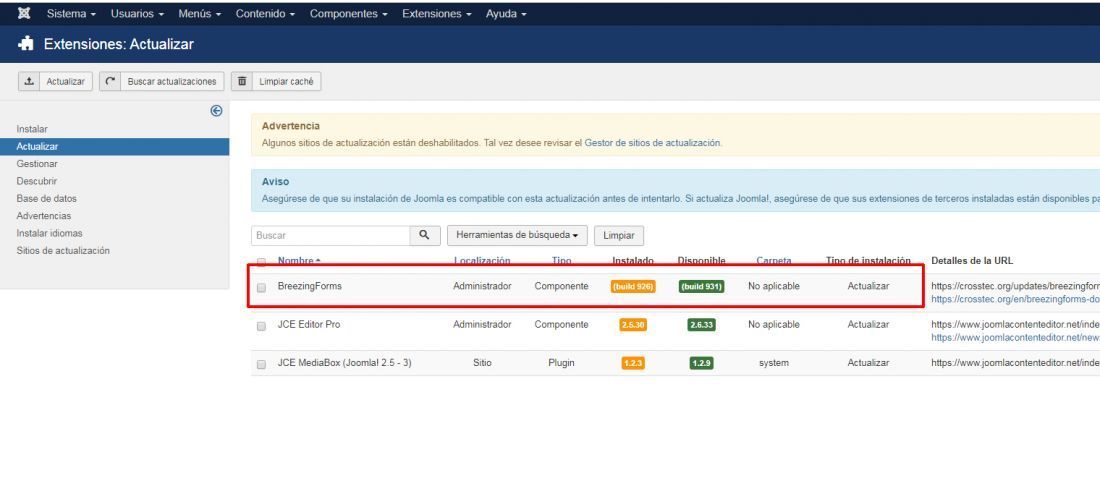
Task: Open Descubrir in the sidebar
Action: (x=36, y=181)
